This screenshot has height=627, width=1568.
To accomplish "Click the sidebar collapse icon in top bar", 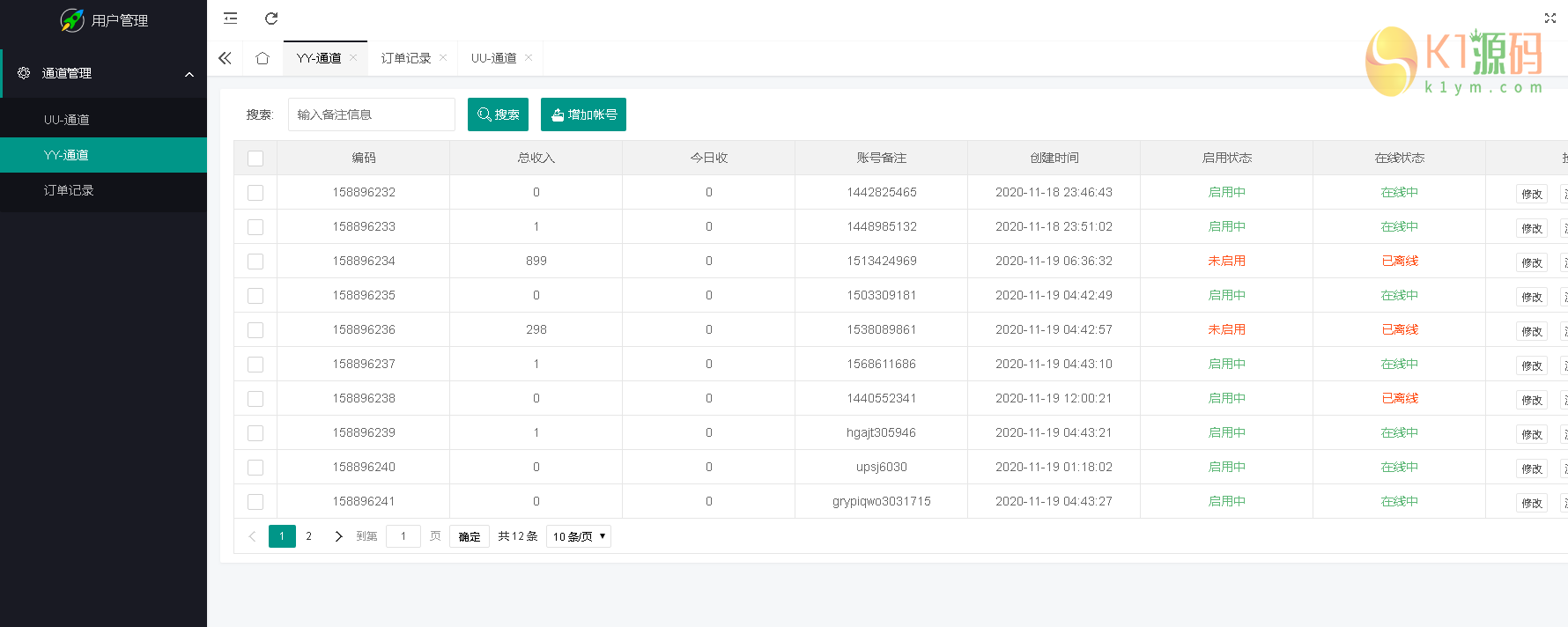I will pyautogui.click(x=231, y=18).
